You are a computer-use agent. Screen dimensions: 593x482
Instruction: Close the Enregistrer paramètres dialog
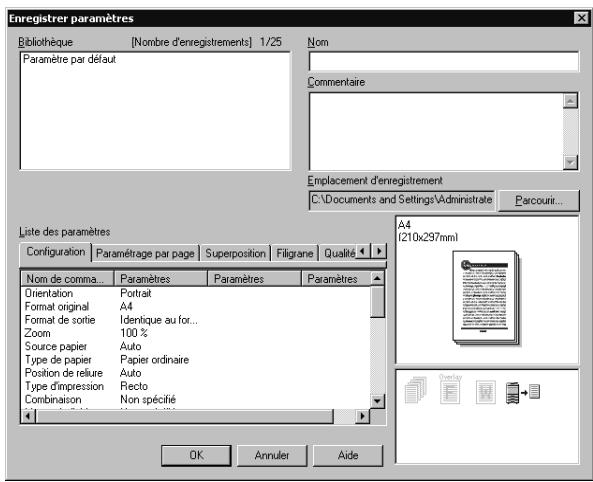581,18
